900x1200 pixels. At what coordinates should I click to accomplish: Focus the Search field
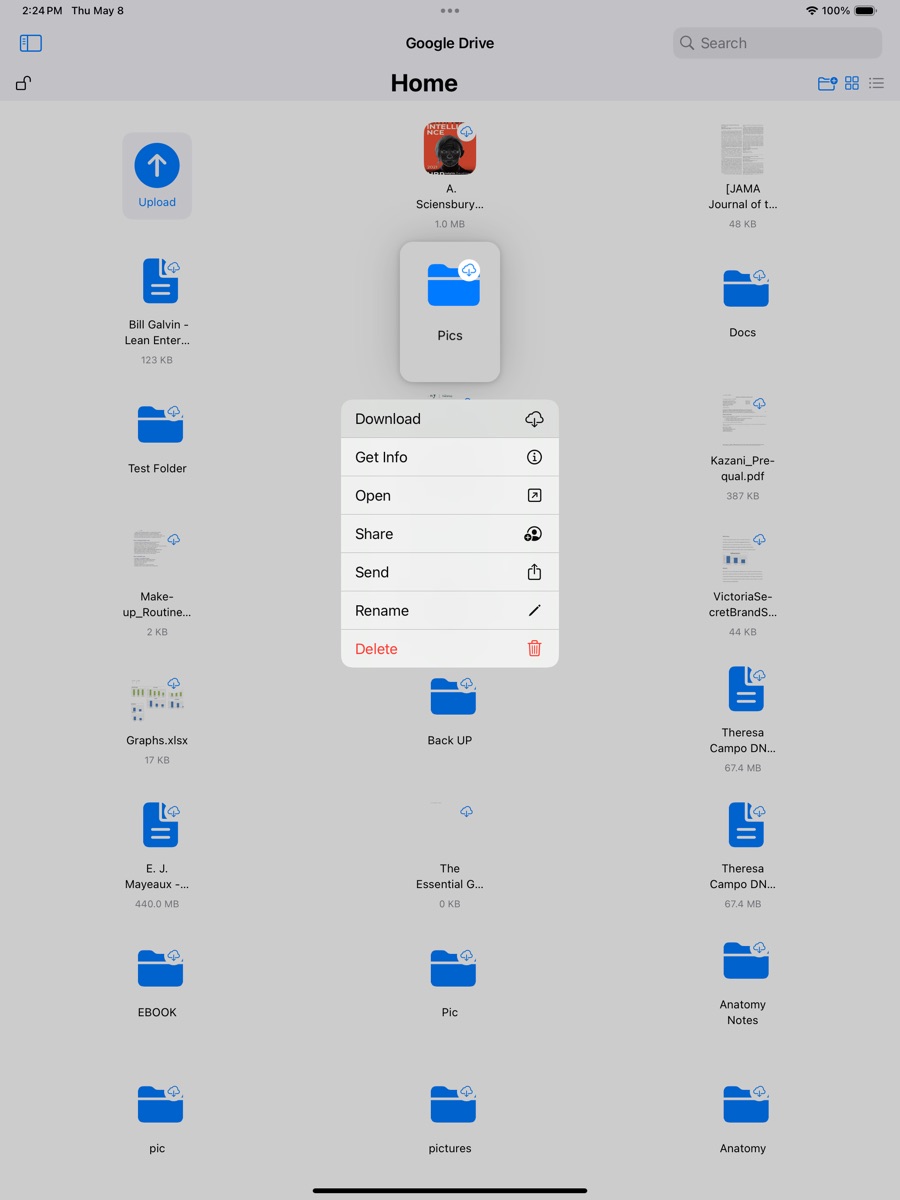[x=777, y=43]
